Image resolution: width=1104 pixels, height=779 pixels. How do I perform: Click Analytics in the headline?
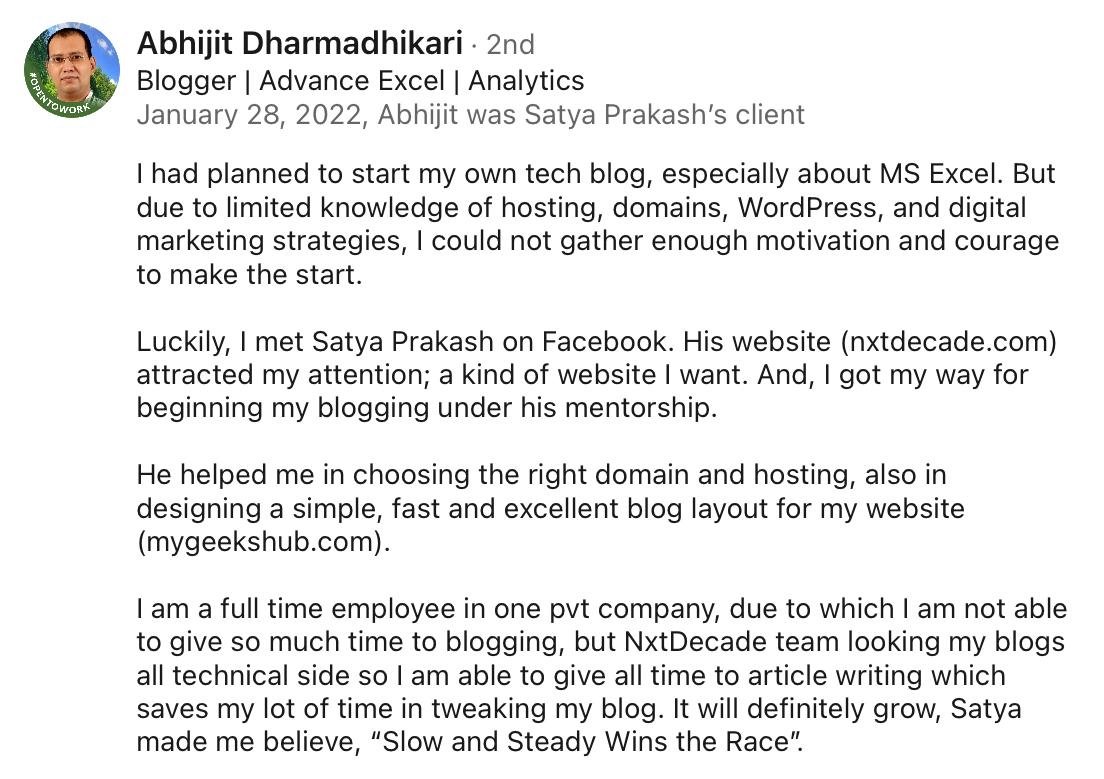(x=526, y=80)
